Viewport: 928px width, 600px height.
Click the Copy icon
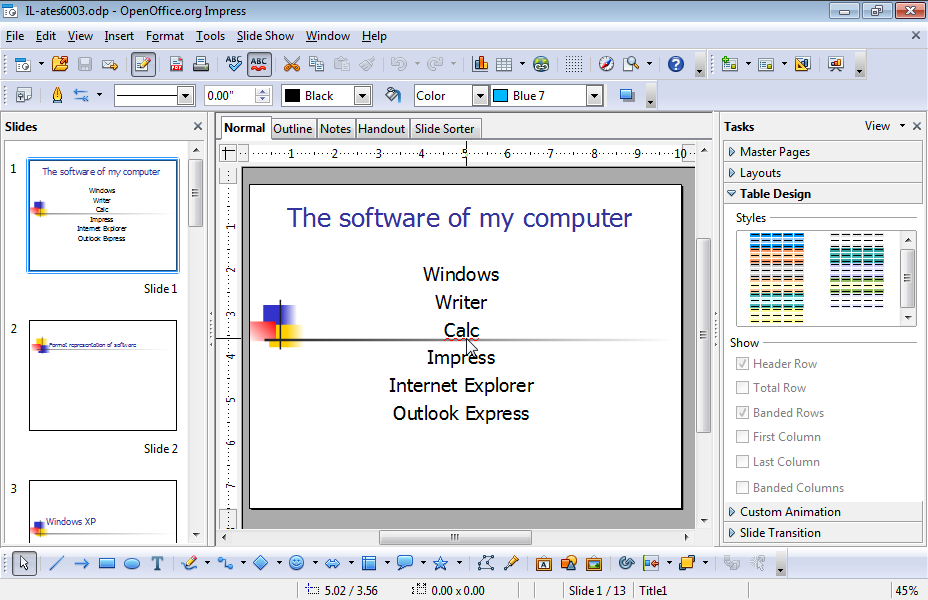tap(317, 64)
